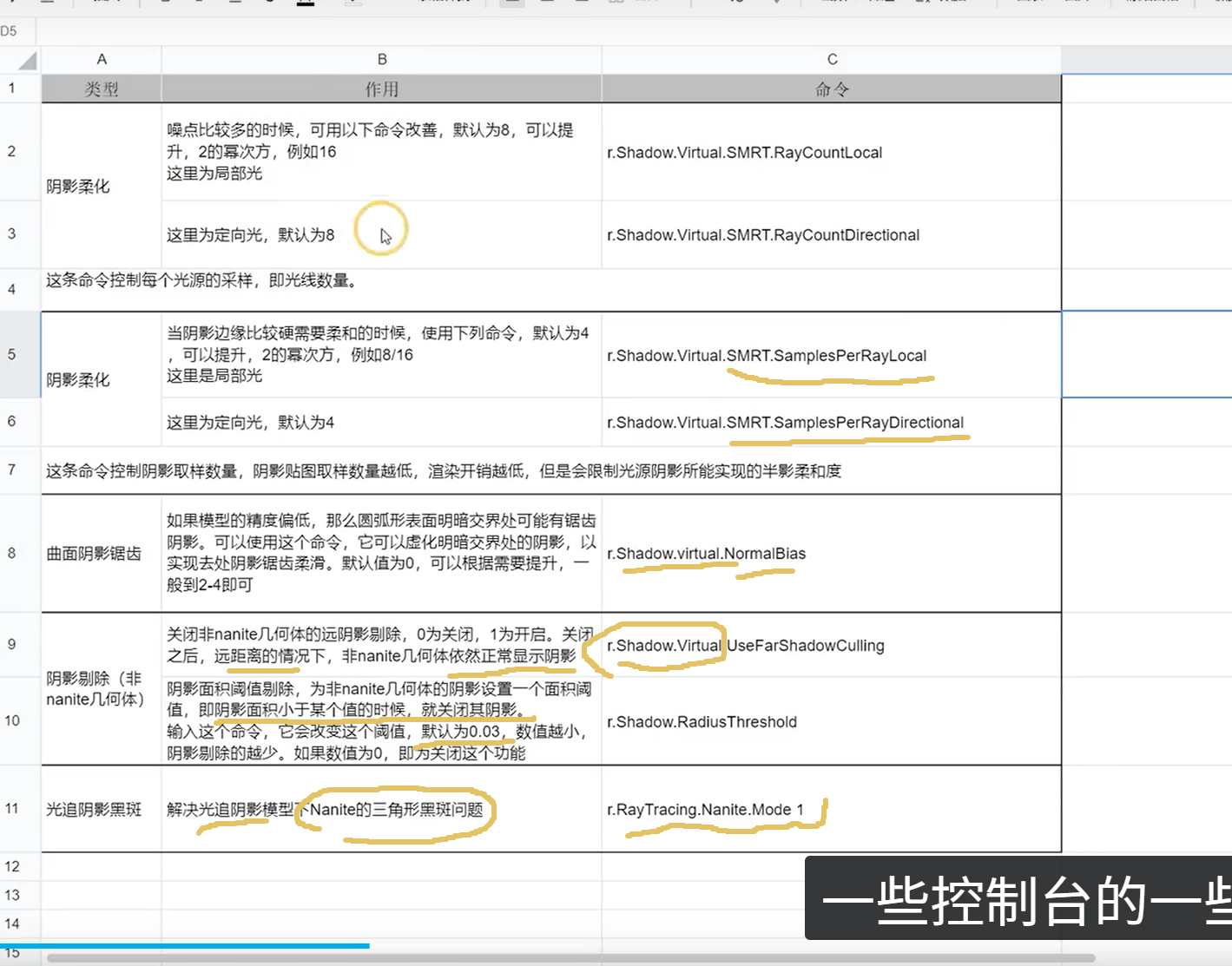Click the cell starting 当阴影边缘比较硬
1232x966 pixels.
382,354
